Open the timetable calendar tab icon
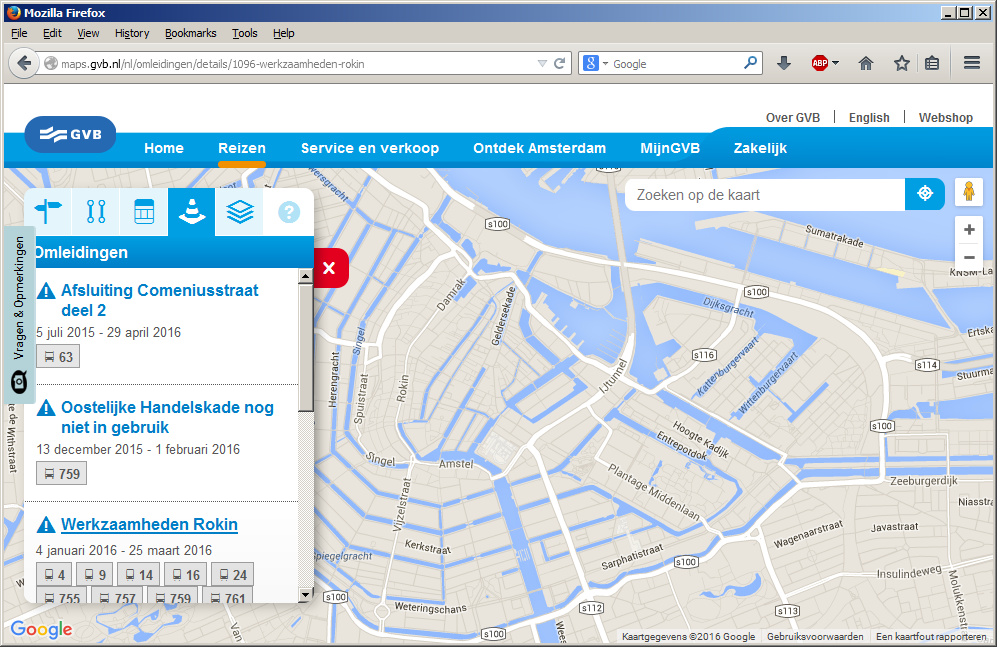Viewport: 997px width, 647px height. [144, 212]
